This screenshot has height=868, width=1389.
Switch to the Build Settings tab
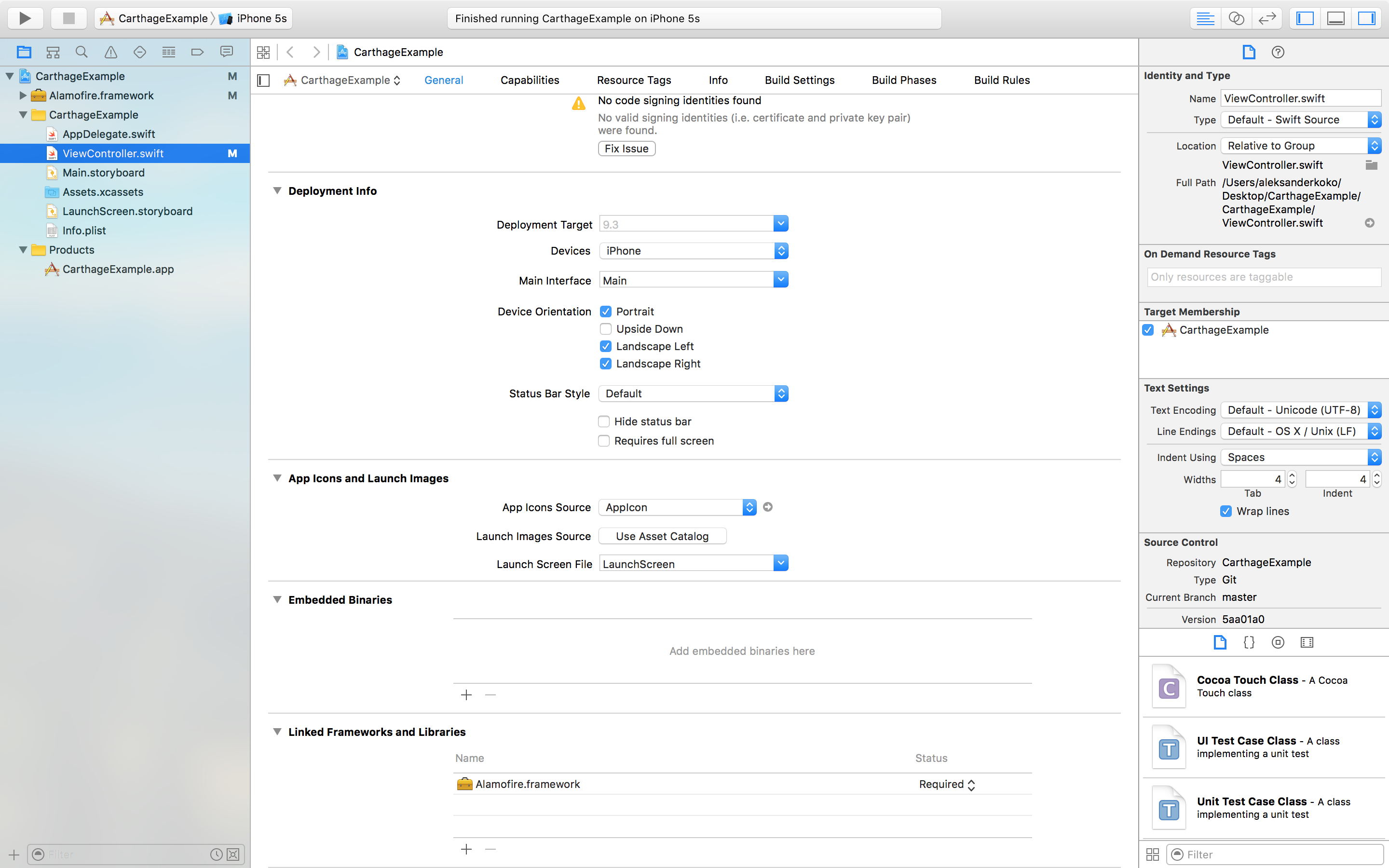[x=800, y=81]
